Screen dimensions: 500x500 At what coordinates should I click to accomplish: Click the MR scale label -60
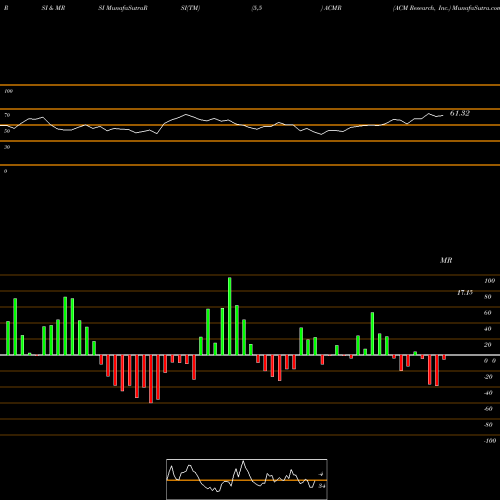(488, 409)
